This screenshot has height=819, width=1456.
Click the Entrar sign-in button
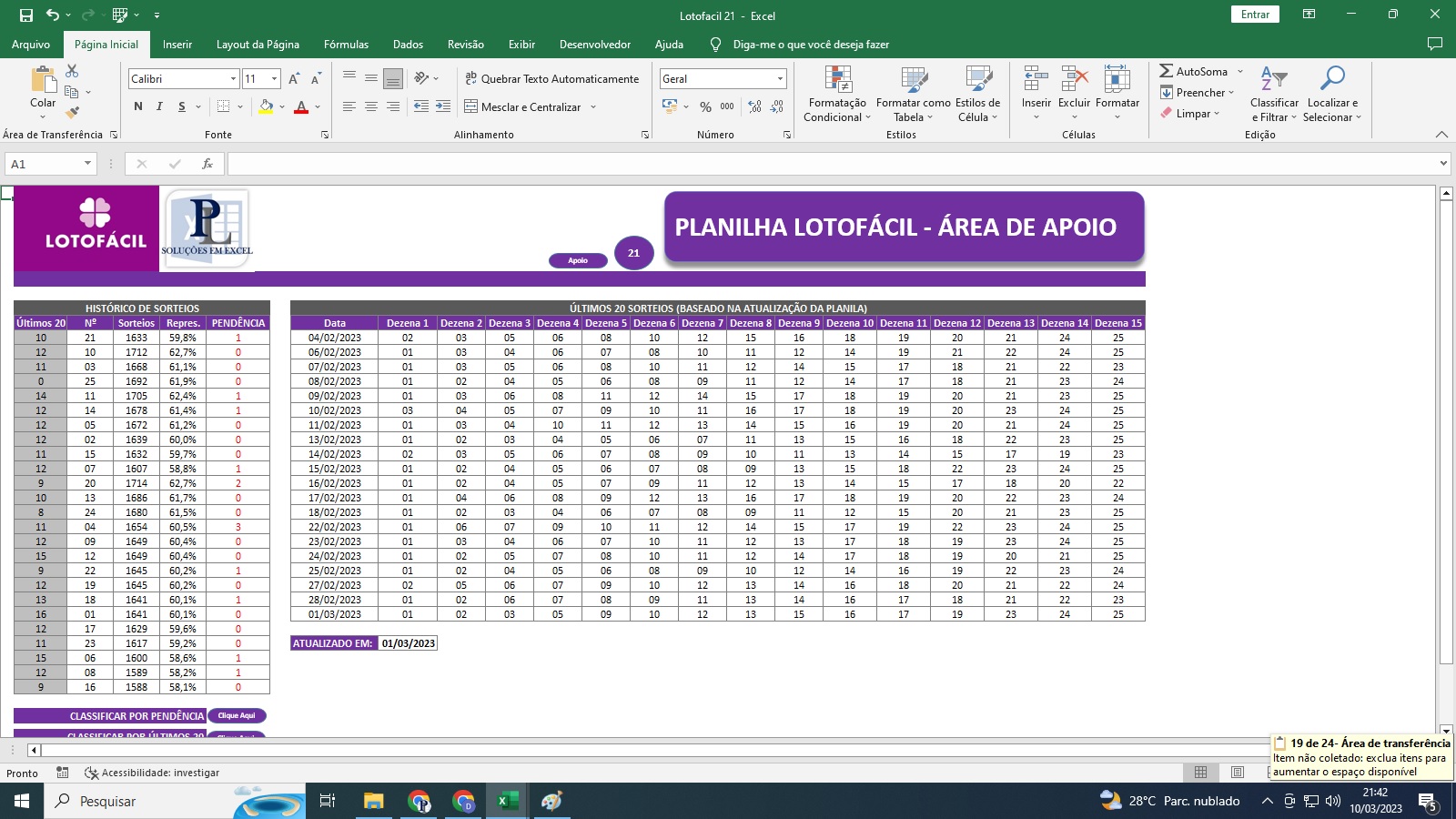point(1255,15)
